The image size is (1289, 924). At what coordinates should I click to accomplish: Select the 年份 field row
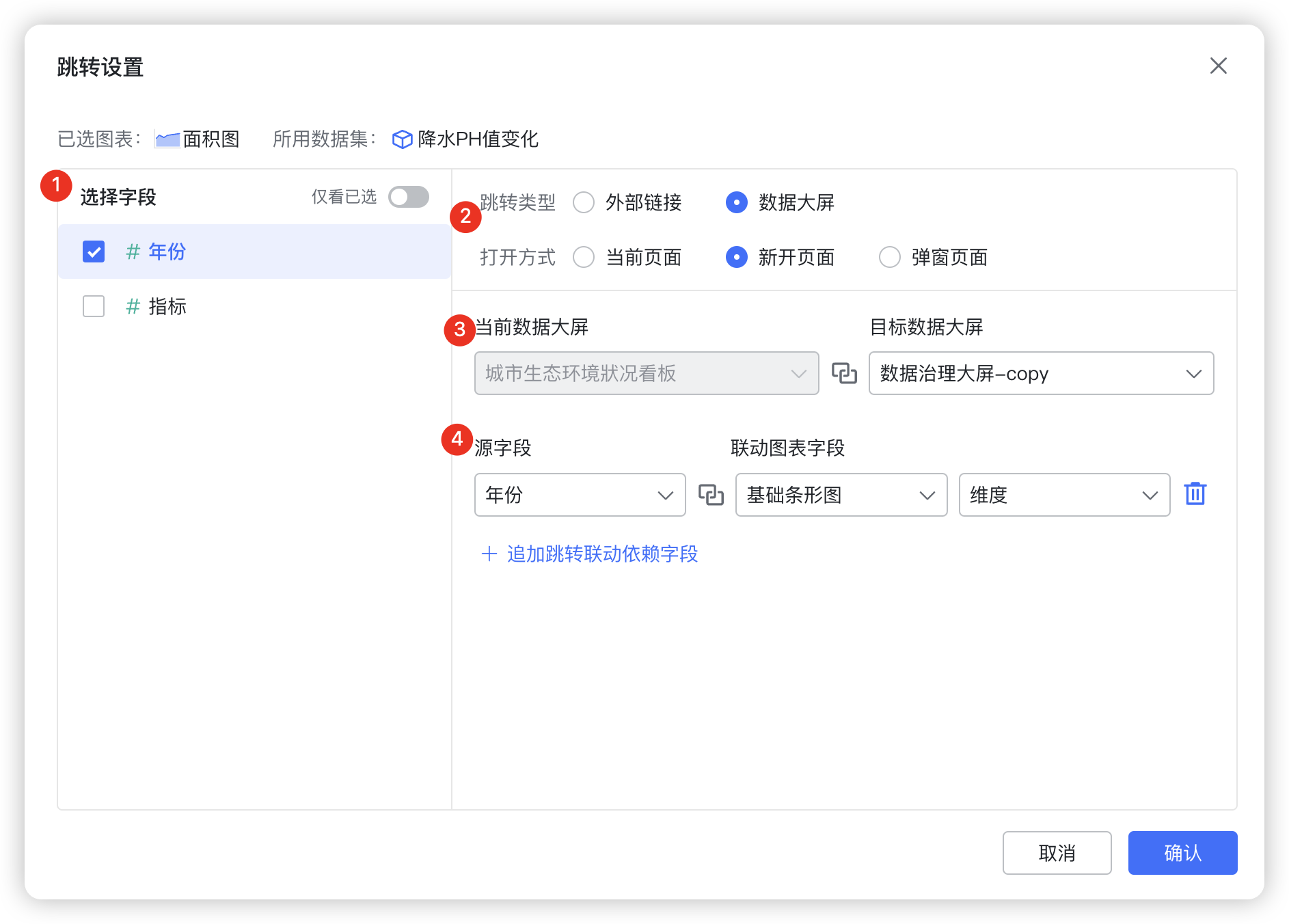click(254, 252)
